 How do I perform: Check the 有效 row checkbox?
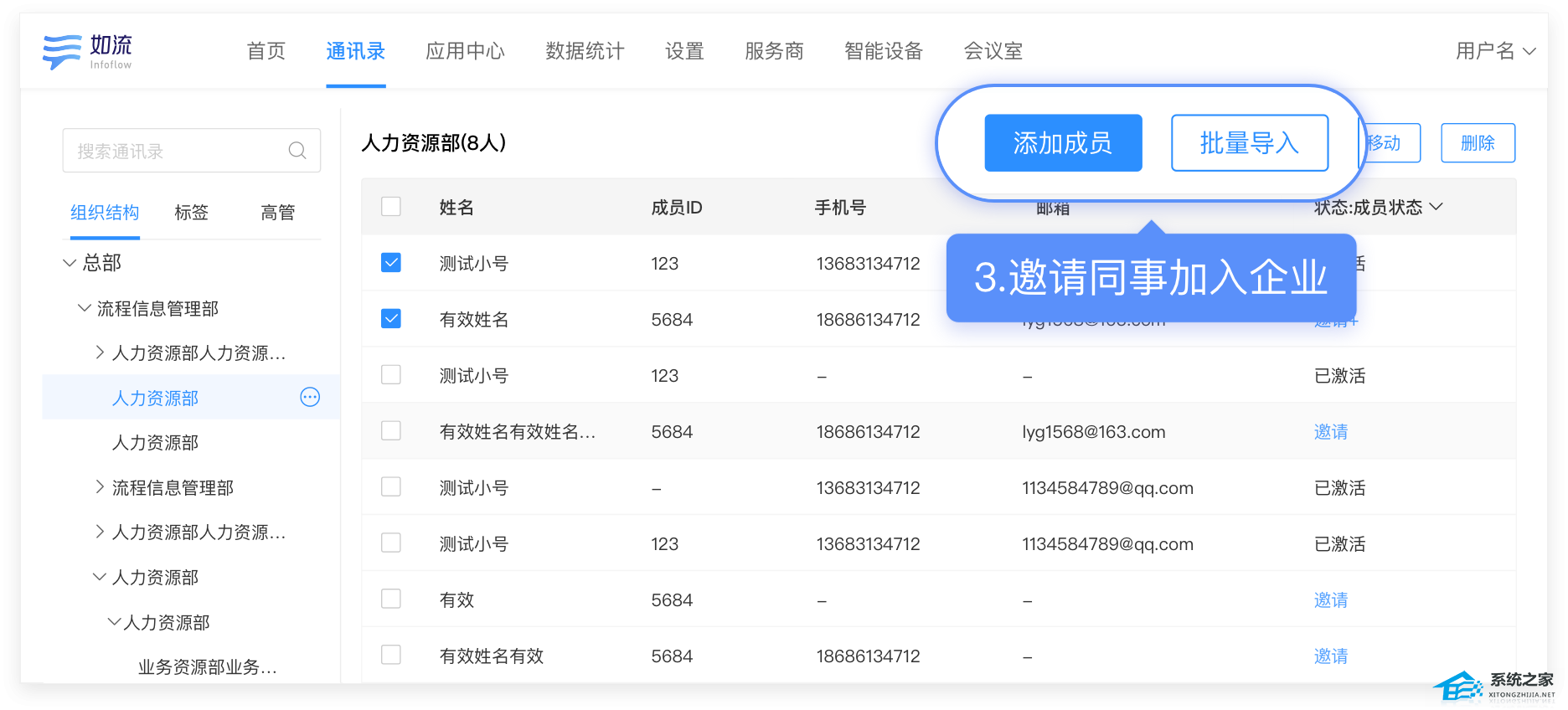click(x=391, y=599)
